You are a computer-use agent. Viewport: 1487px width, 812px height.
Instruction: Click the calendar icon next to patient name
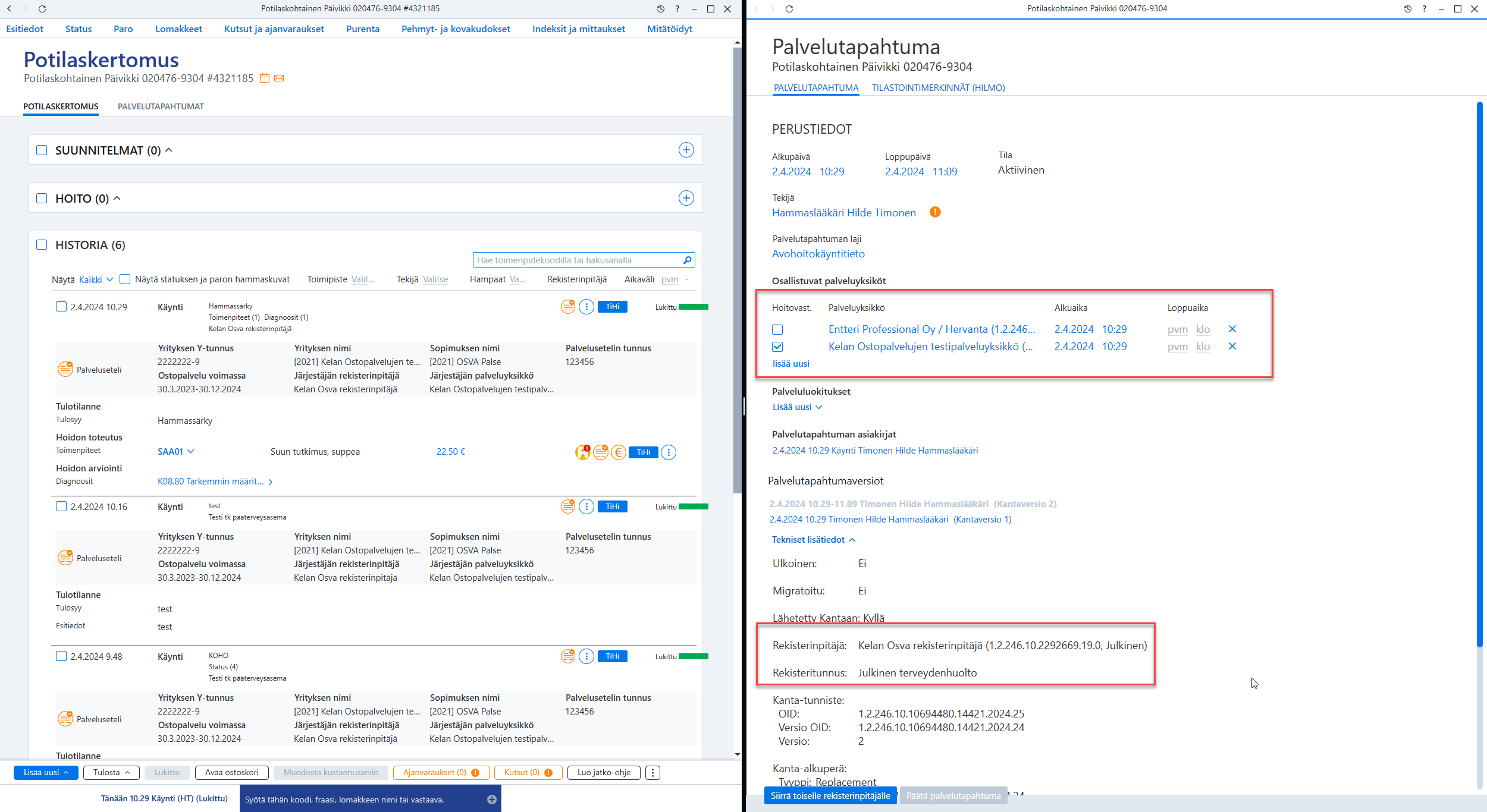(x=265, y=78)
